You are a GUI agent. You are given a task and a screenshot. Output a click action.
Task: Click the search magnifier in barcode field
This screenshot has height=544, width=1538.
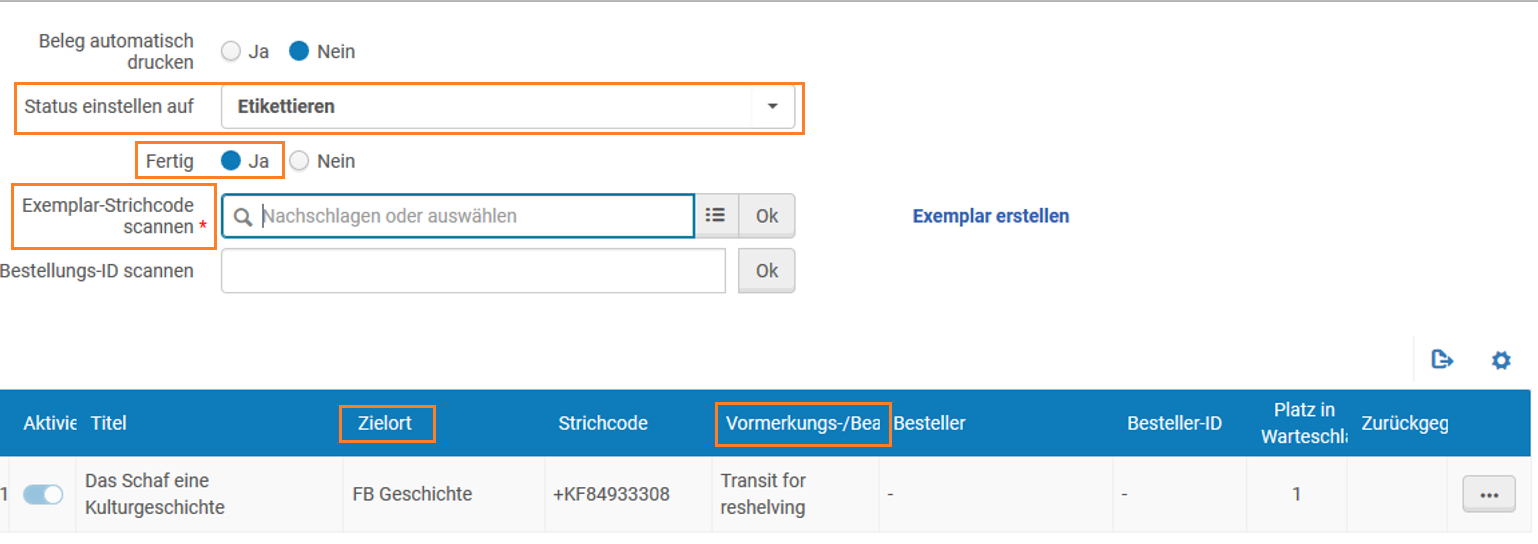[242, 216]
